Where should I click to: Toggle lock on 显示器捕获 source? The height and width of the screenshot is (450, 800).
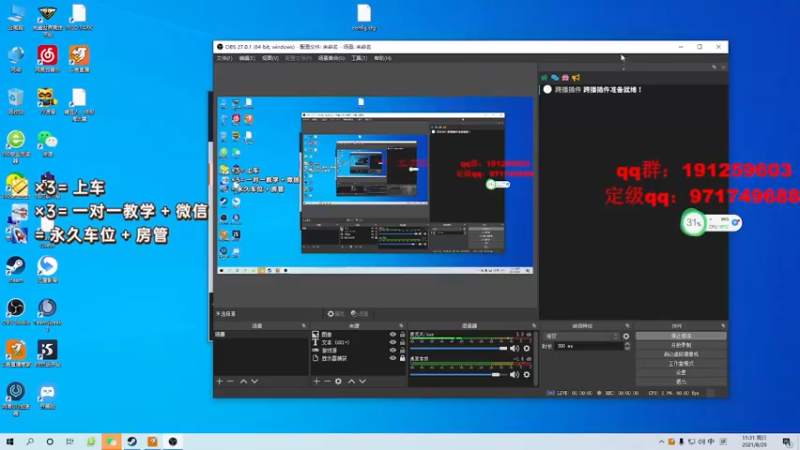(x=402, y=358)
